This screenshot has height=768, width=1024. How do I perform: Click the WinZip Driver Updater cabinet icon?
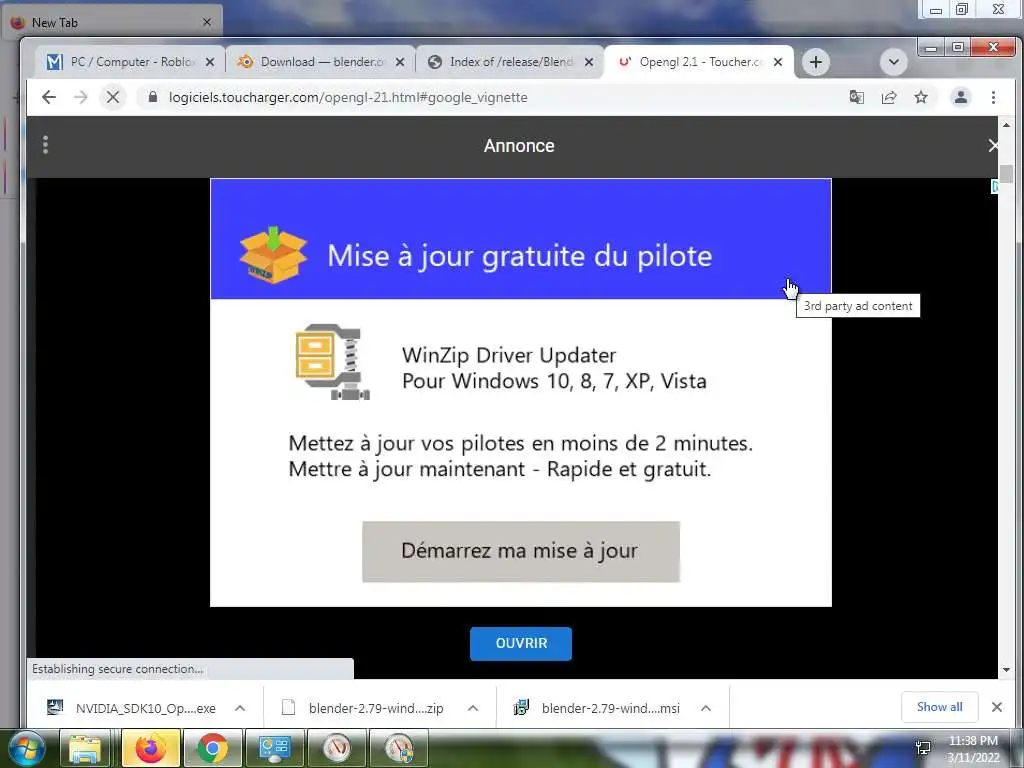pos(332,362)
